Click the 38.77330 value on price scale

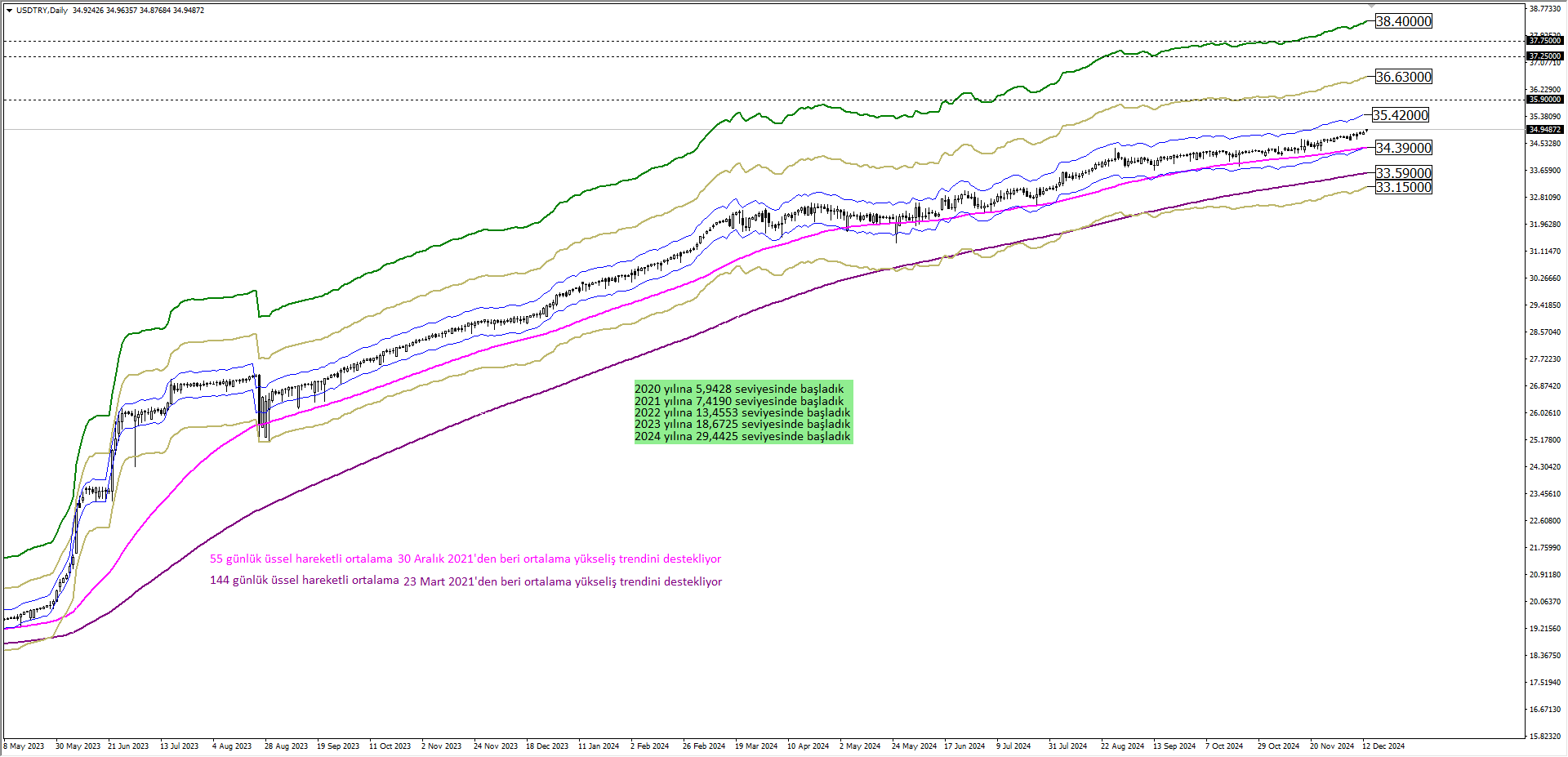pyautogui.click(x=1545, y=9)
